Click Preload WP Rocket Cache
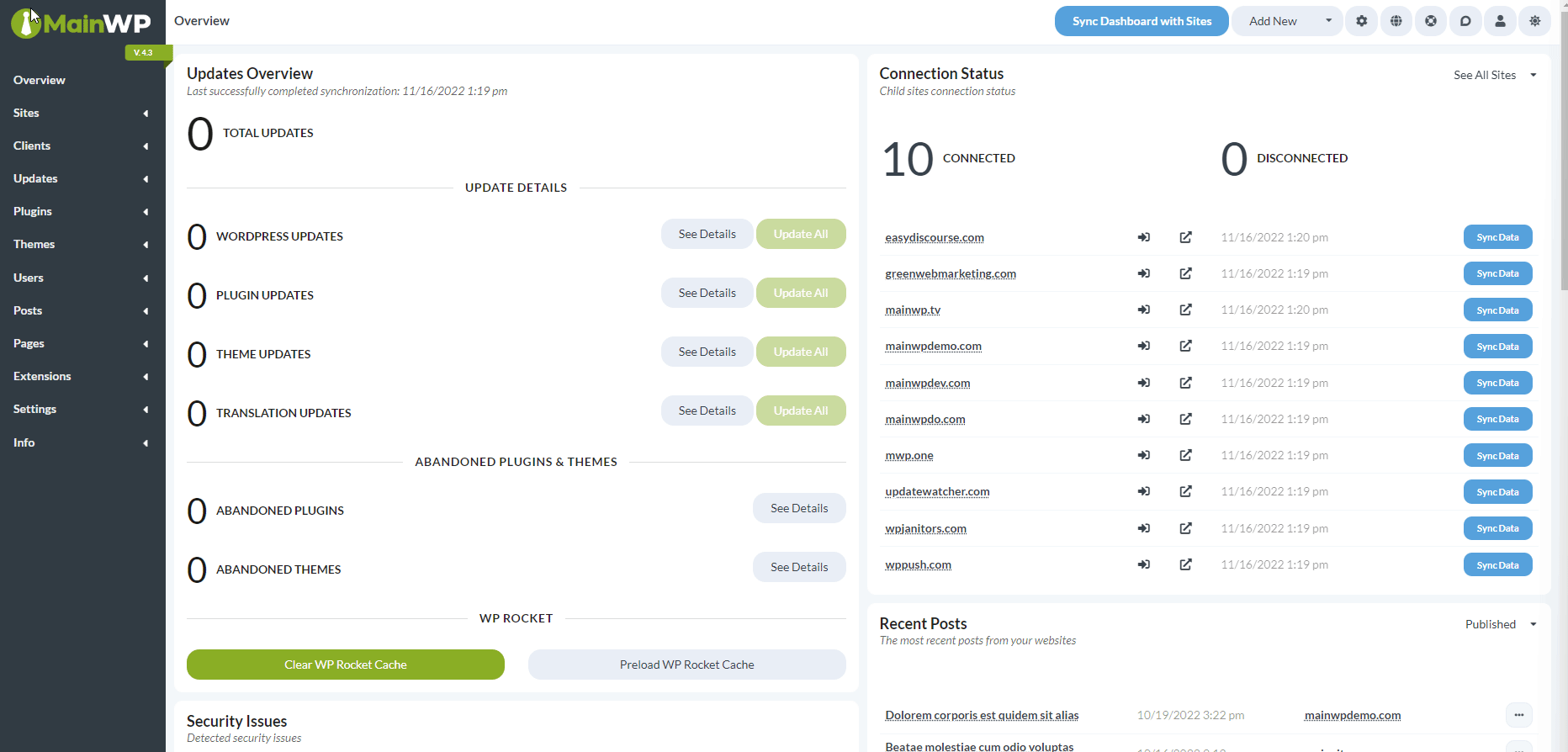The height and width of the screenshot is (752, 1568). point(687,665)
